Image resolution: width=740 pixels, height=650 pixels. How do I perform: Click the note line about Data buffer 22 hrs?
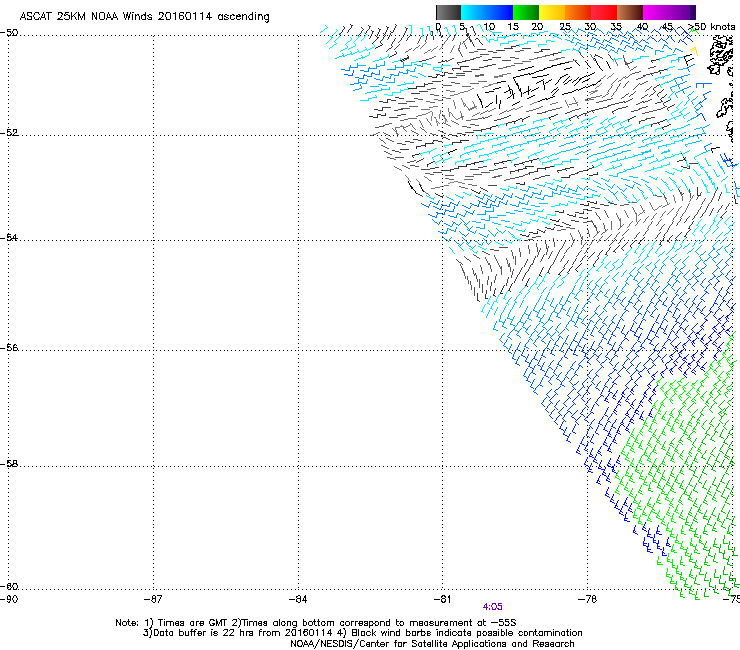coord(362,633)
